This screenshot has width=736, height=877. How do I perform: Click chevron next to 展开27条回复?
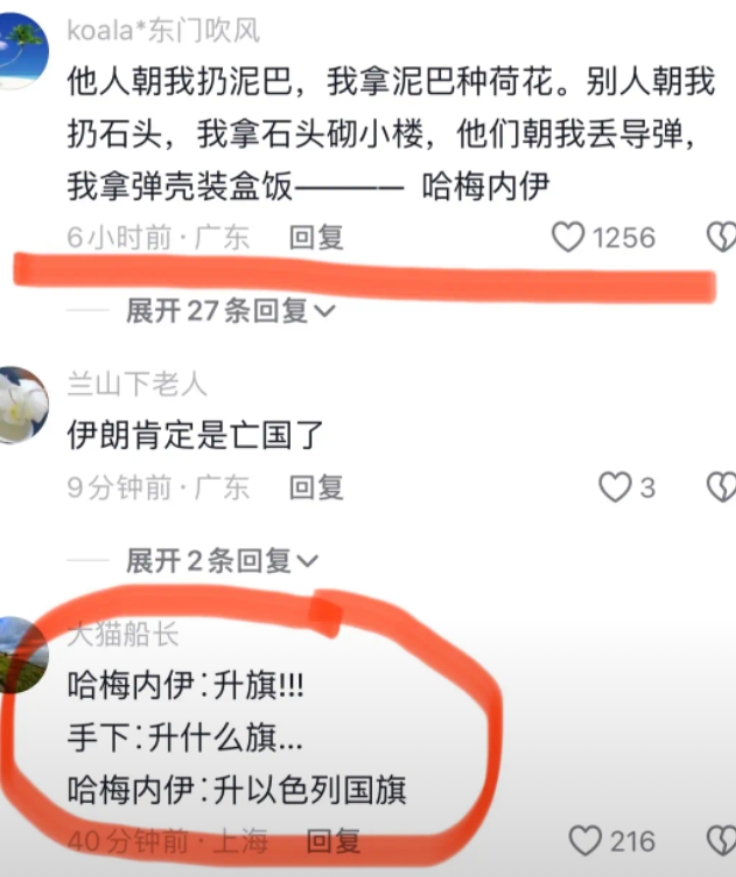325,310
